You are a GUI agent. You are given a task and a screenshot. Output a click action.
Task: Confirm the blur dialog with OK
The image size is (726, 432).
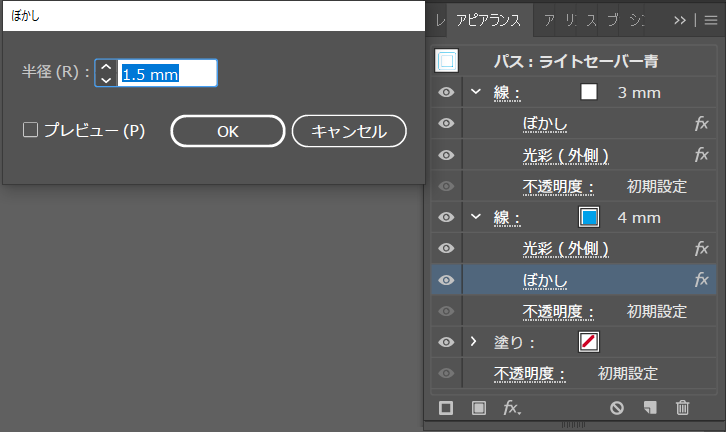[x=228, y=131]
